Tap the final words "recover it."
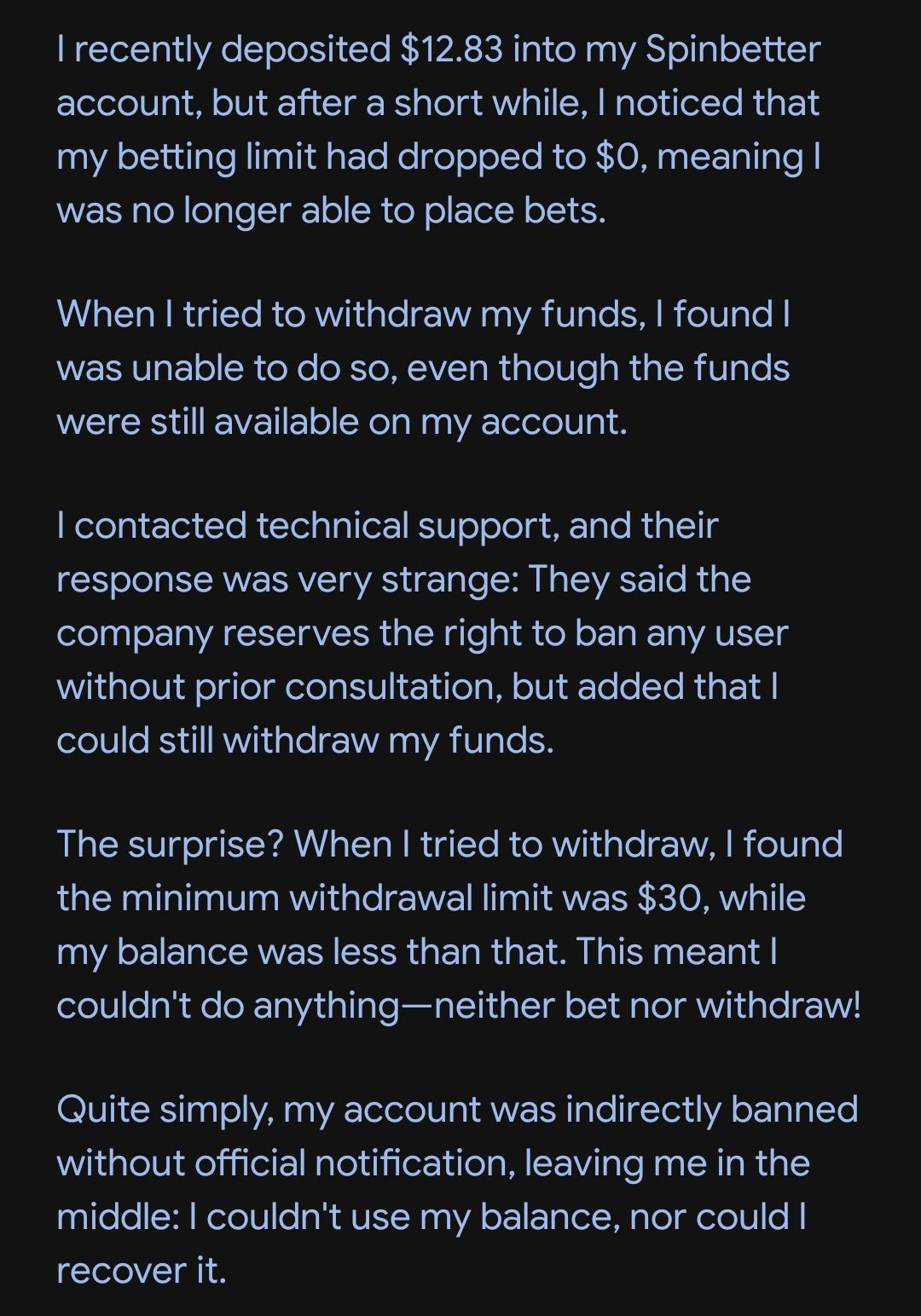921x1316 pixels. (142, 1271)
